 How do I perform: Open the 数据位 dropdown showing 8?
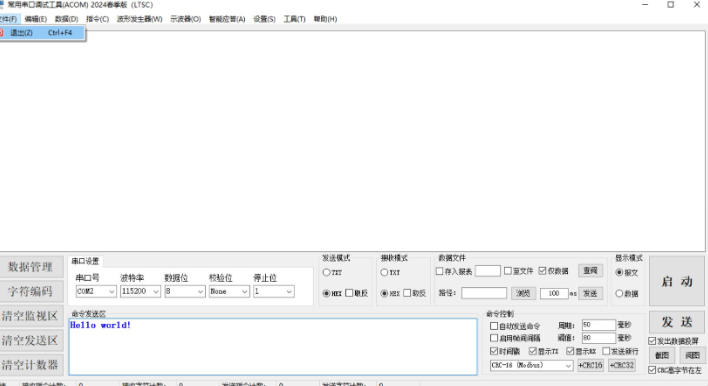coord(185,291)
